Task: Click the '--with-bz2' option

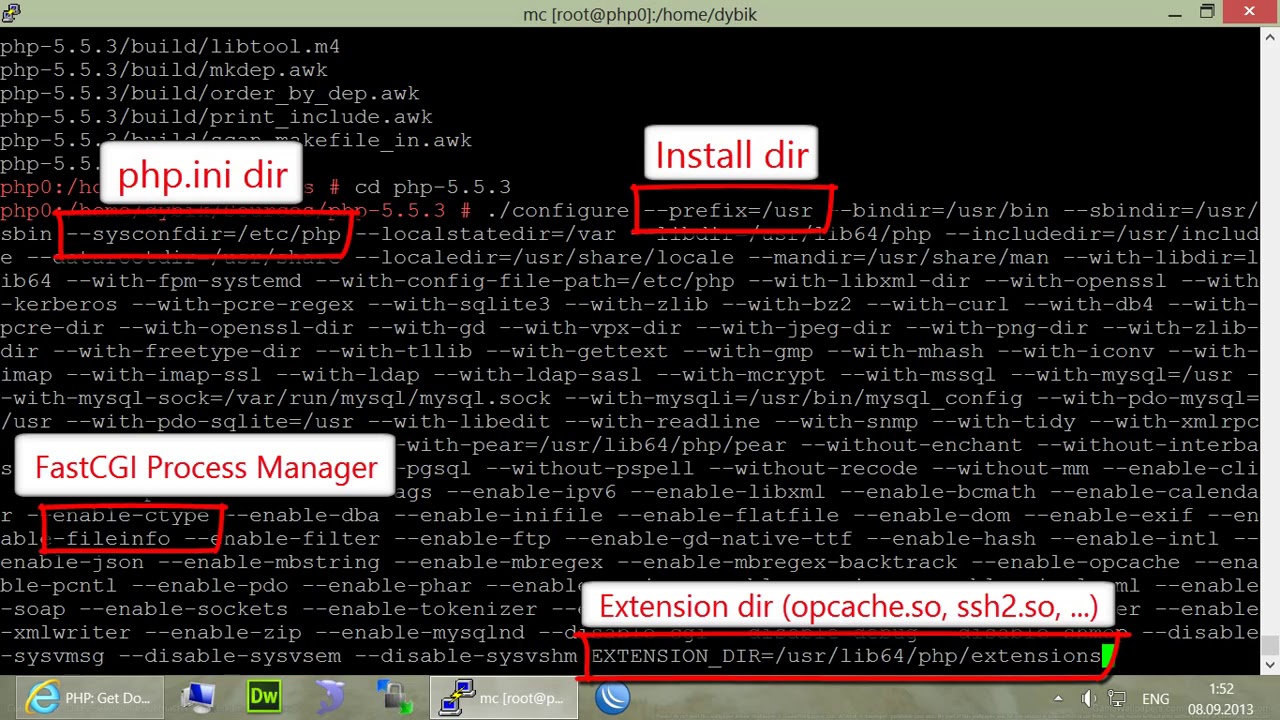Action: pyautogui.click(x=787, y=305)
